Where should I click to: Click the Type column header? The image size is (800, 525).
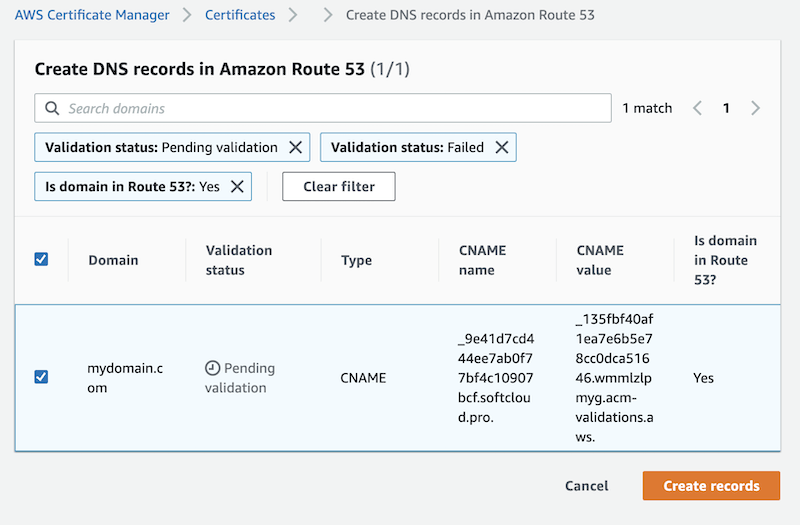[x=357, y=260]
